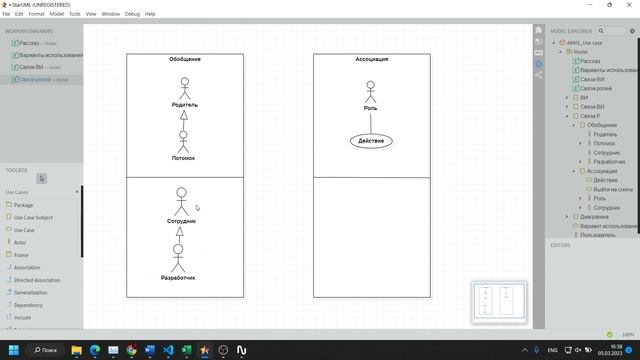Collapse the Диаграмма package node
The width and height of the screenshot is (640, 360).
point(567,217)
